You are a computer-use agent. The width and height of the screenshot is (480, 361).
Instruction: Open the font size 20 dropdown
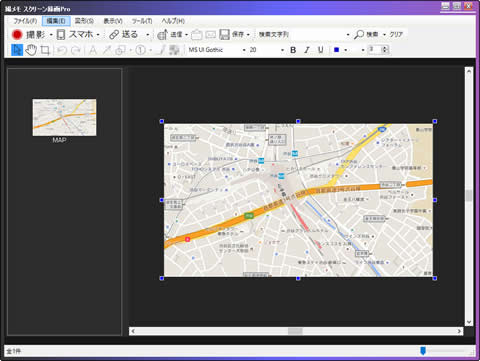282,50
